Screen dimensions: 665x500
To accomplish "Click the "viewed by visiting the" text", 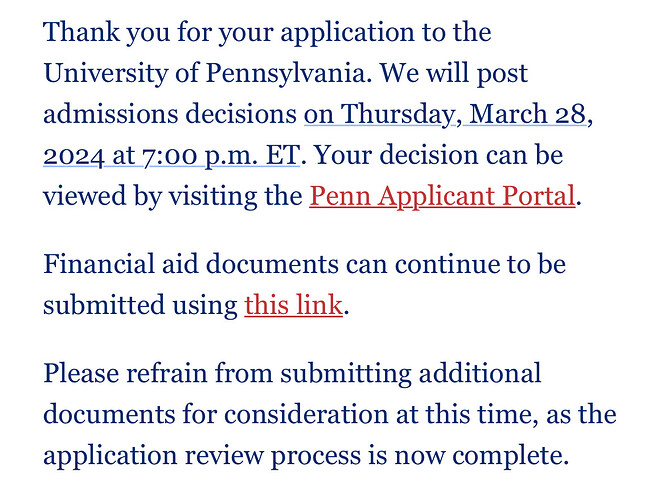I will coord(173,196).
